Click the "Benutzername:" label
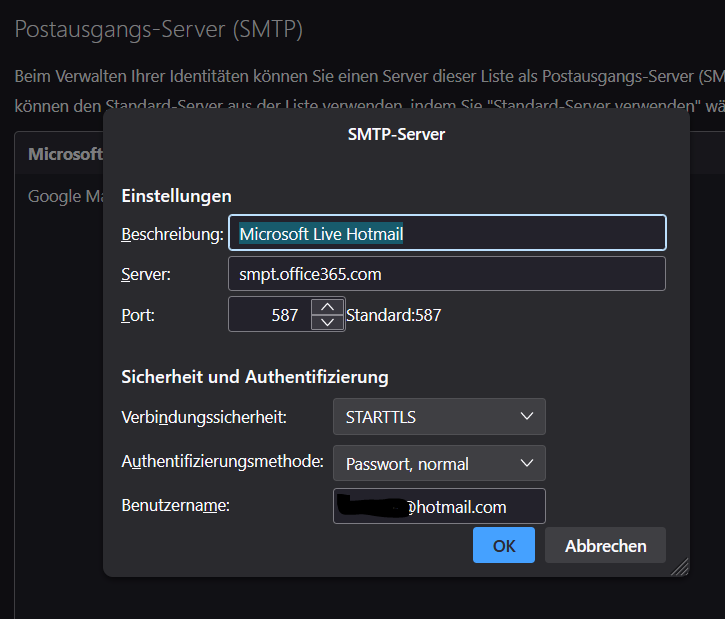The image size is (725, 619). click(175, 505)
